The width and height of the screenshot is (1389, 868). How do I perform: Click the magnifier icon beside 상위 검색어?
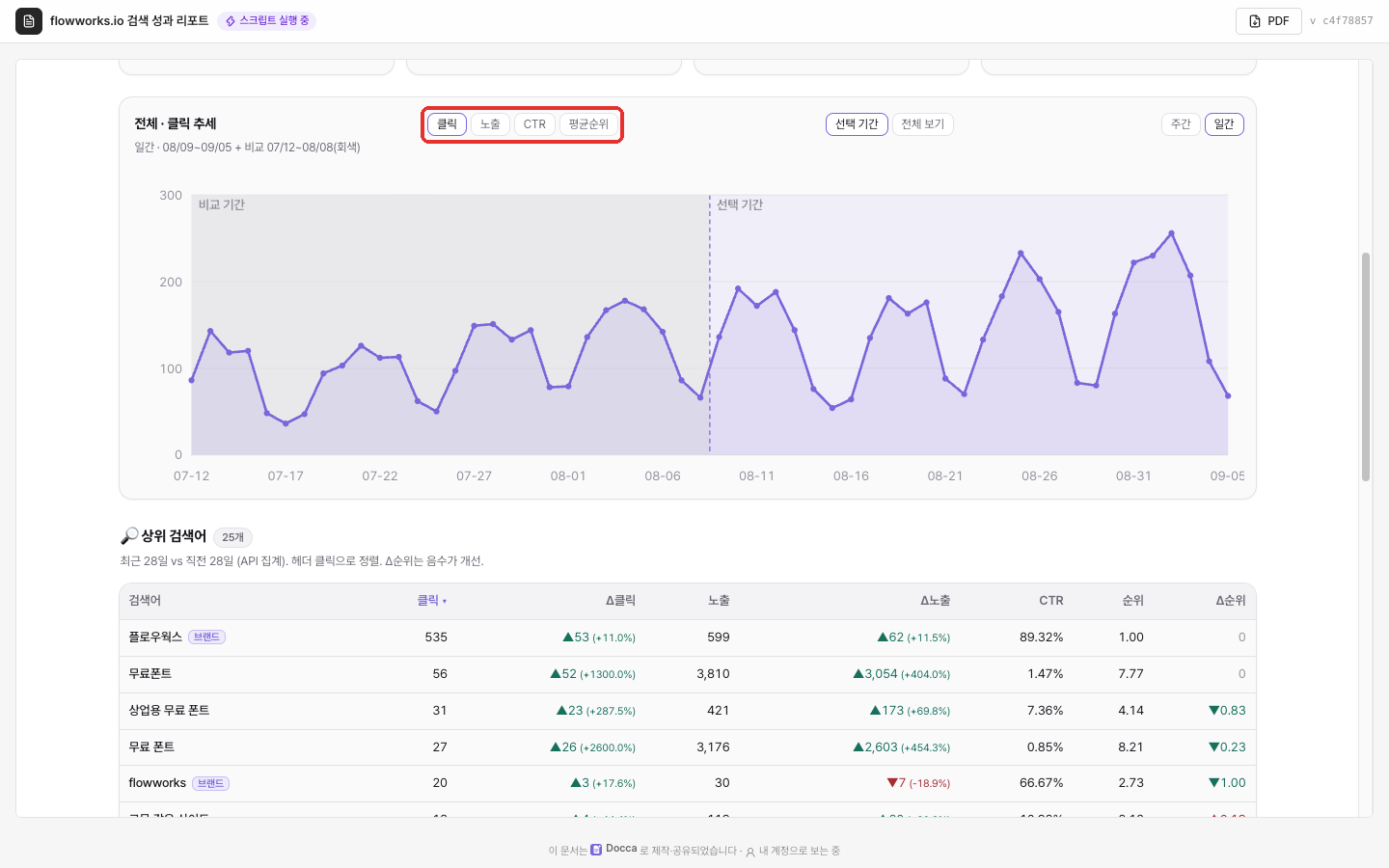point(129,536)
